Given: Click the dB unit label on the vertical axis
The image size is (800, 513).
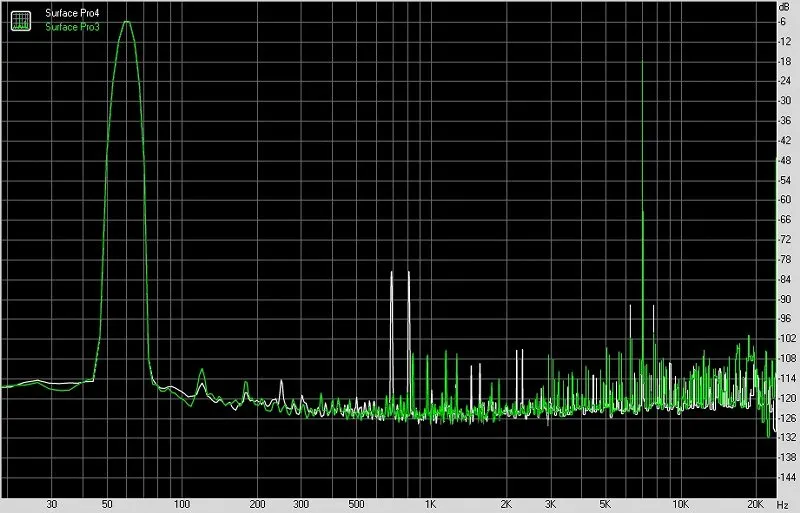Looking at the screenshot, I should [x=784, y=7].
